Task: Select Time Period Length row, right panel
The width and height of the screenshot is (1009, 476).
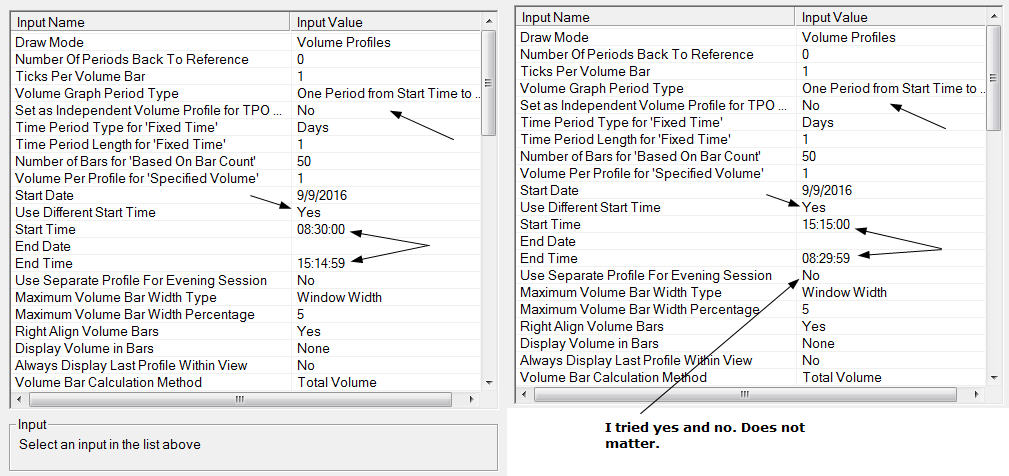Action: [x=751, y=140]
